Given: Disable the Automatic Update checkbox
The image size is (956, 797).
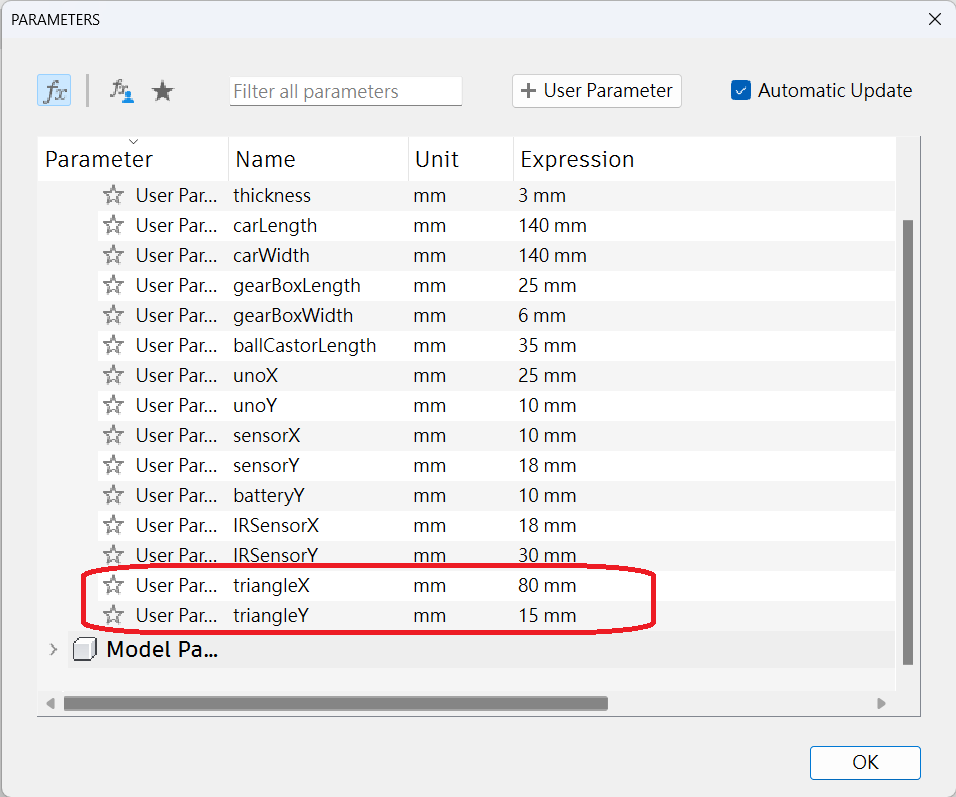Looking at the screenshot, I should tap(741, 91).
